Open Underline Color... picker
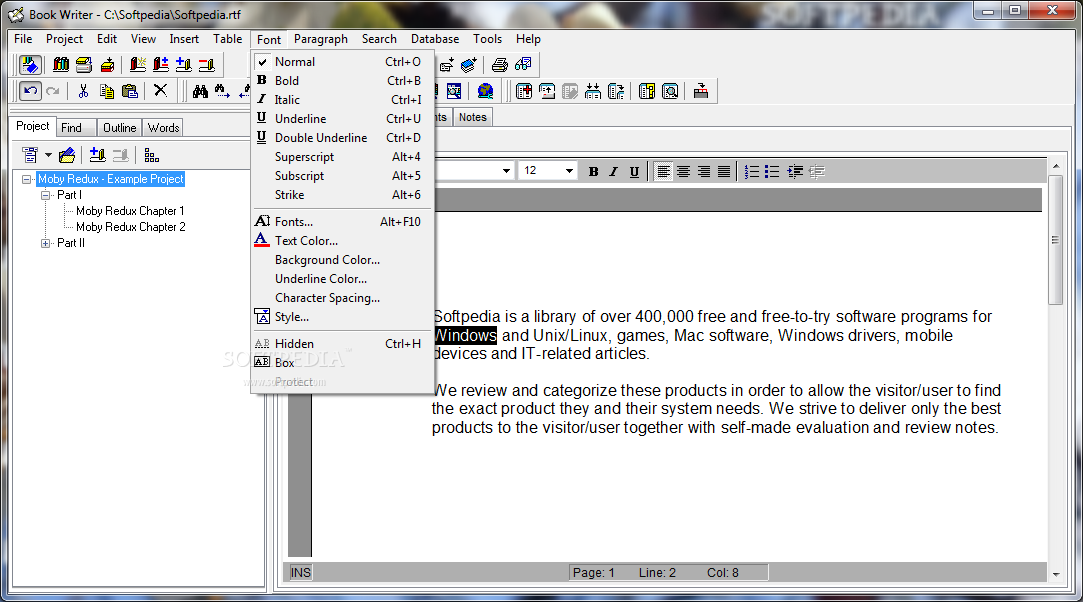This screenshot has width=1083, height=602. click(343, 279)
